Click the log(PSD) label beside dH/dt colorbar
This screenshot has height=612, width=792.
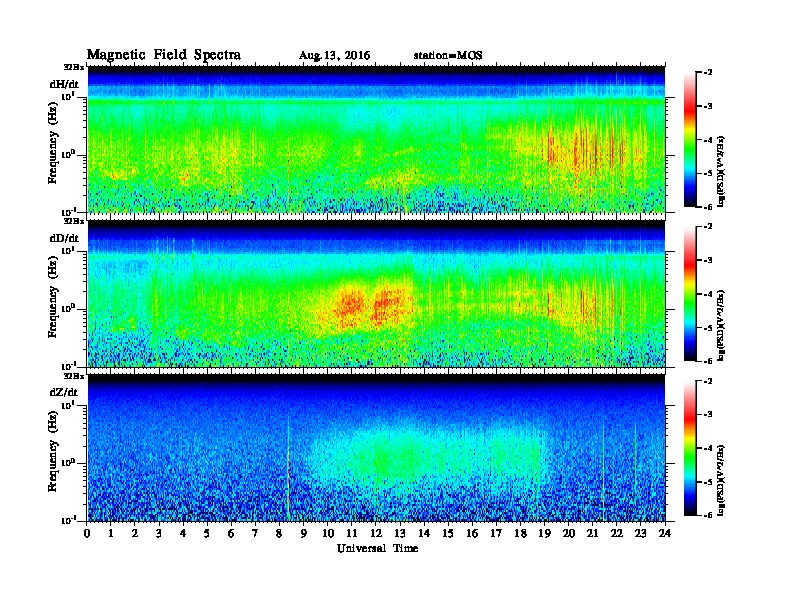tap(721, 171)
